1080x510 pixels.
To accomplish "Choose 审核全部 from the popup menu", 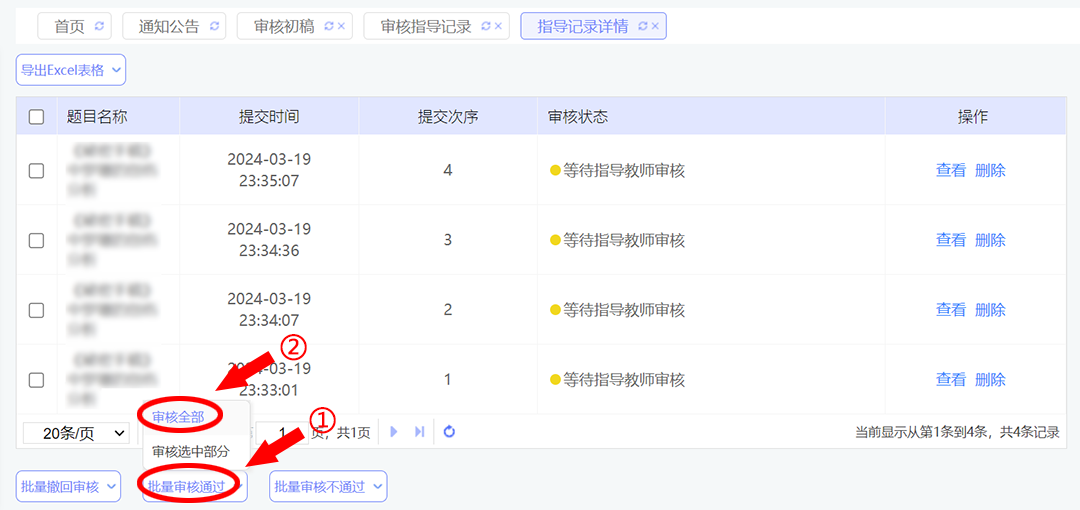I will tap(178, 416).
